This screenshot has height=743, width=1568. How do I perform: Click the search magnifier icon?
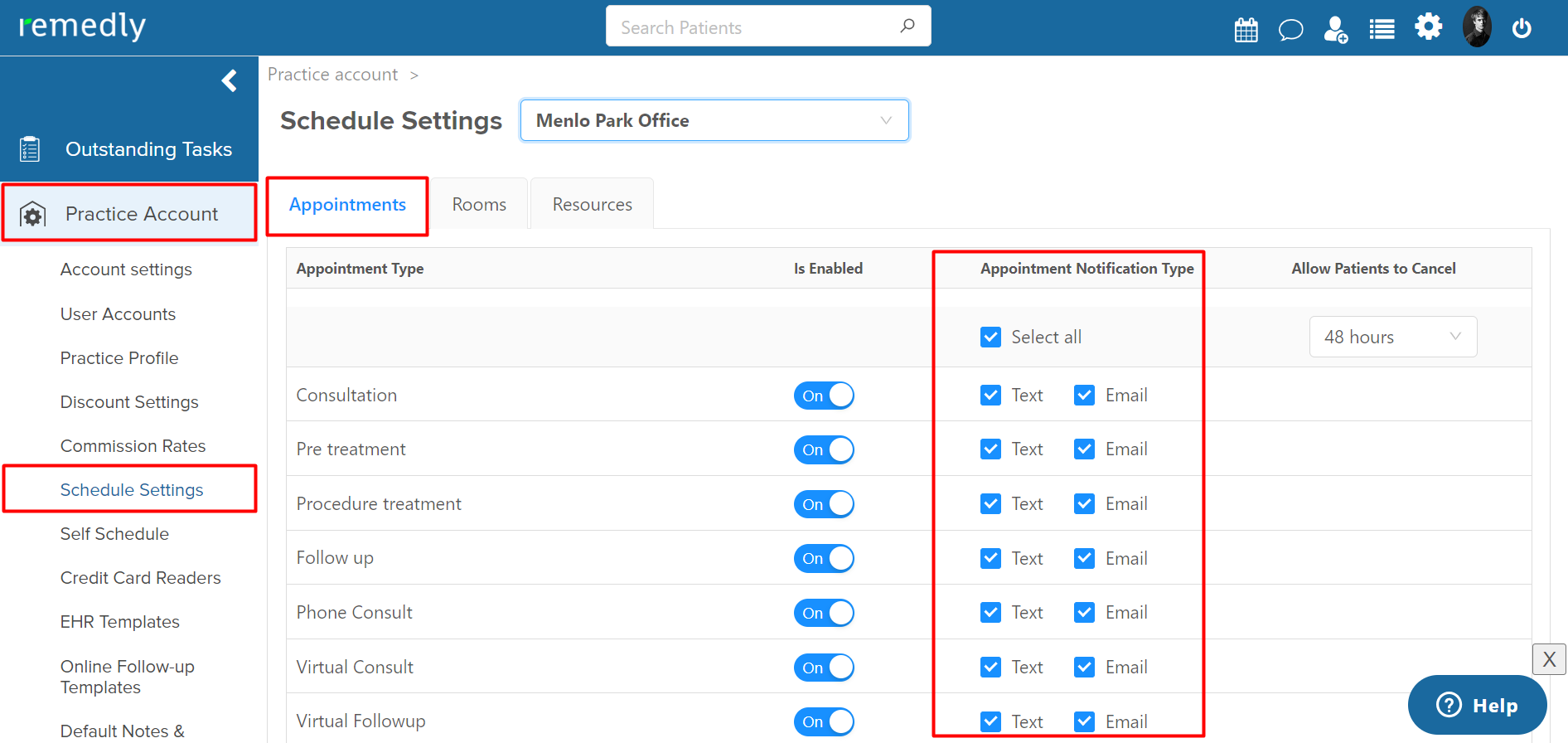click(x=907, y=26)
